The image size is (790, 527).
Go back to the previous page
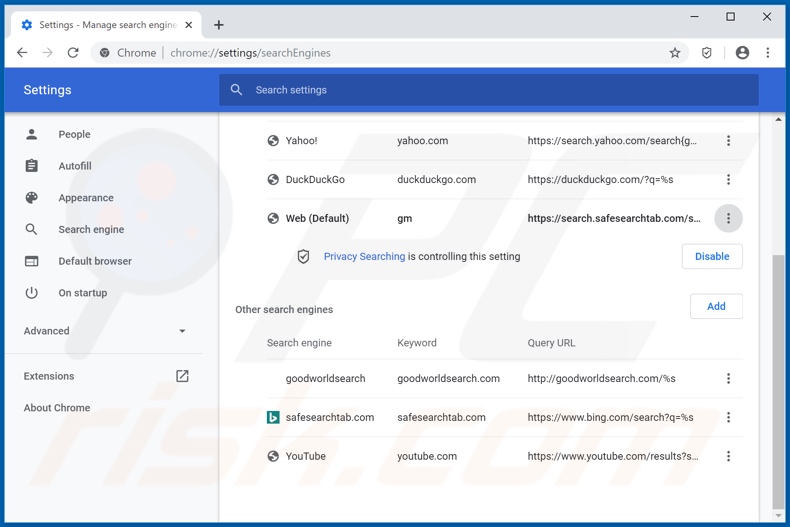click(22, 52)
